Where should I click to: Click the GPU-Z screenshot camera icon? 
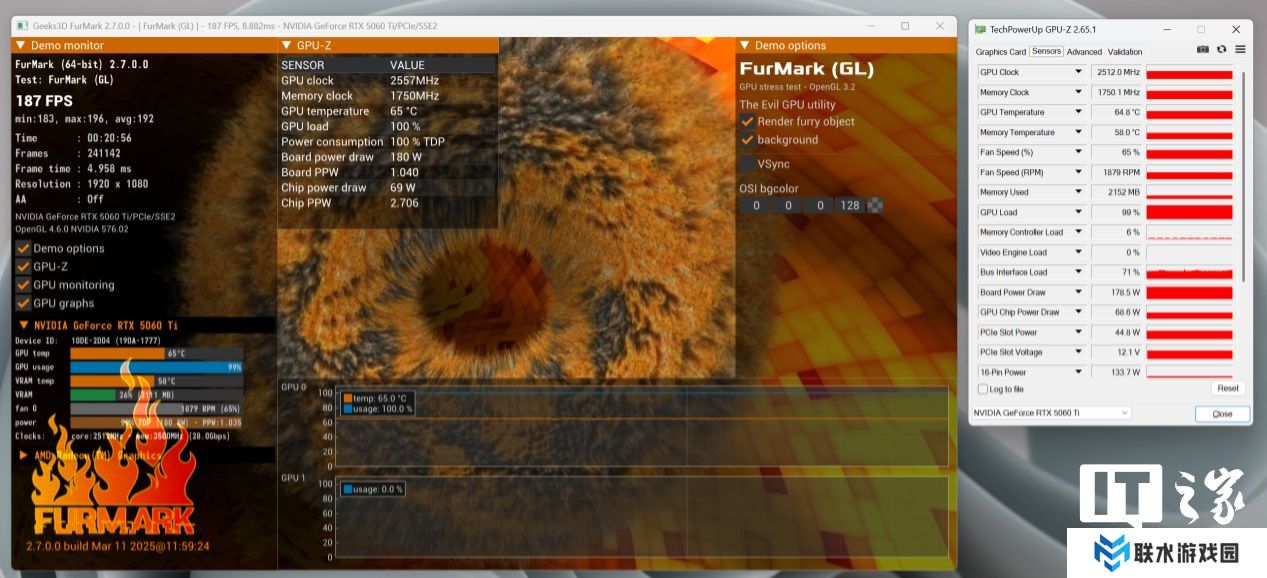(1203, 50)
